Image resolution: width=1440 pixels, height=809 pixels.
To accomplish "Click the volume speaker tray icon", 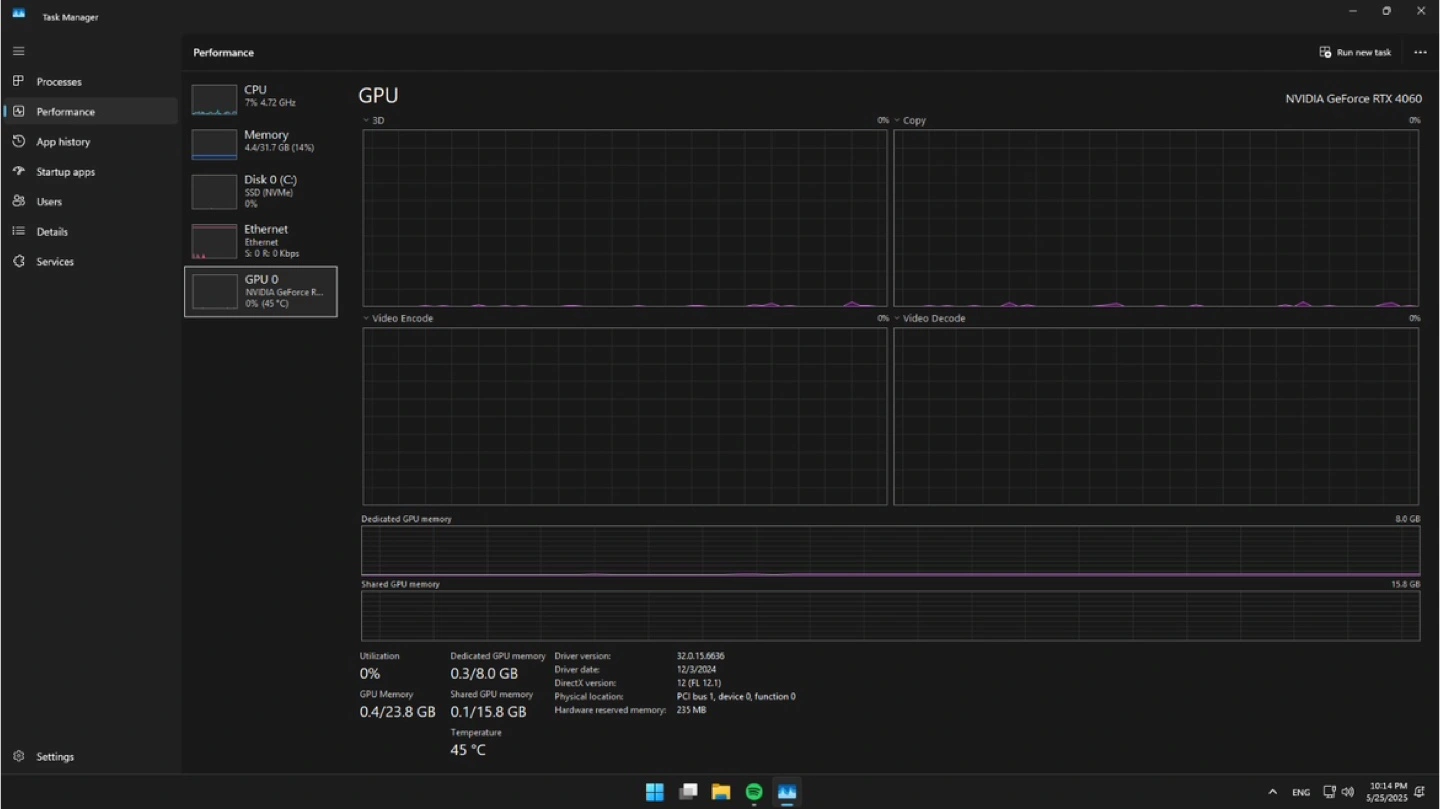I will [1347, 792].
